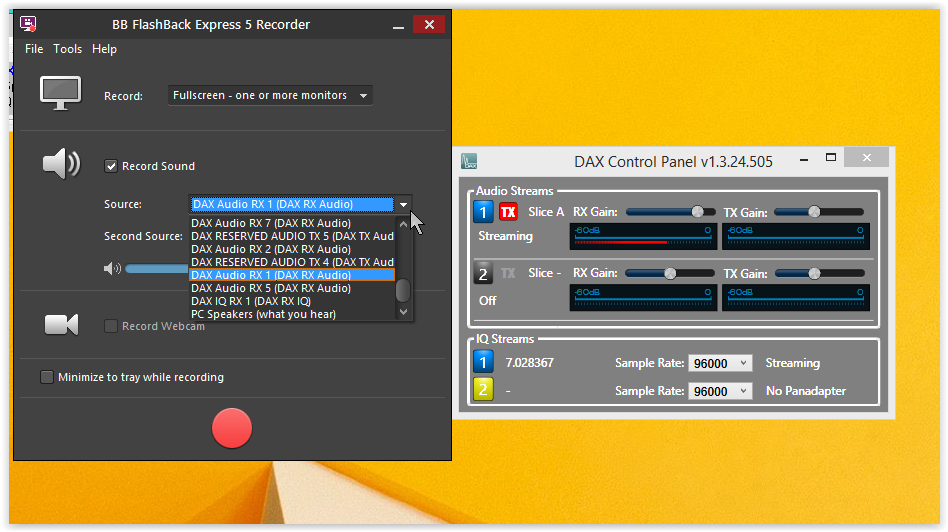The image size is (948, 532).
Task: Close the DAX Control Panel window
Action: point(866,158)
